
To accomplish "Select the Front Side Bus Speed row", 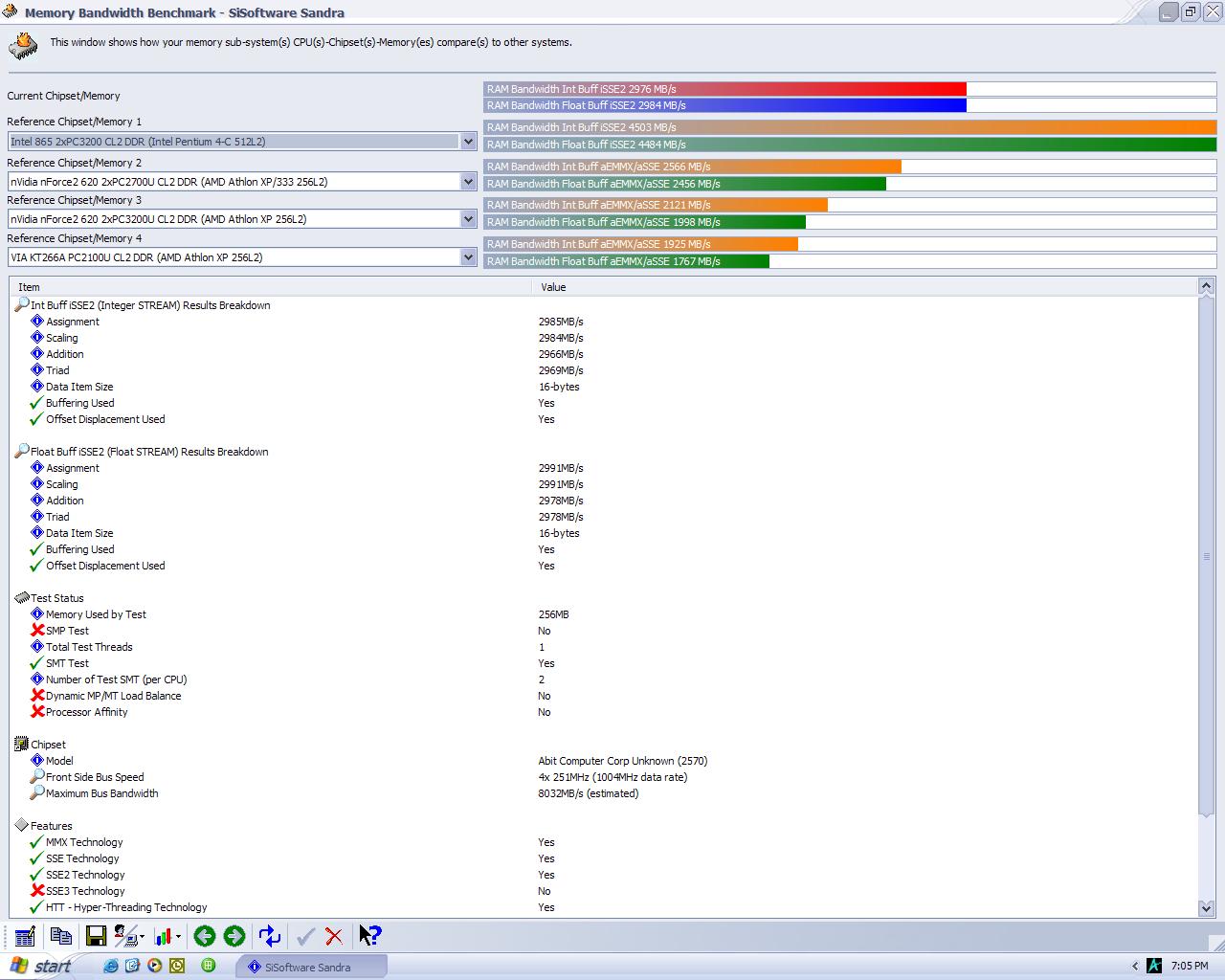I will point(95,777).
